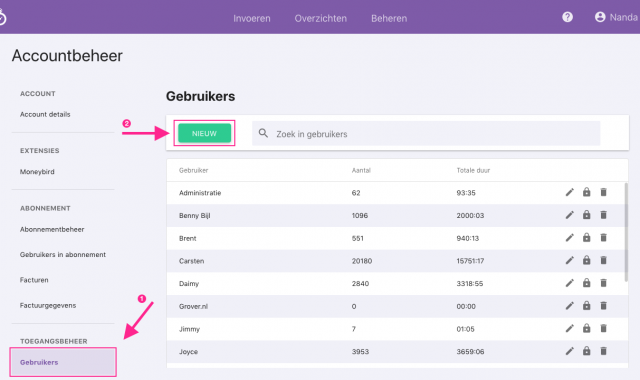Delete the Joyce user
The width and height of the screenshot is (640, 380).
click(603, 351)
